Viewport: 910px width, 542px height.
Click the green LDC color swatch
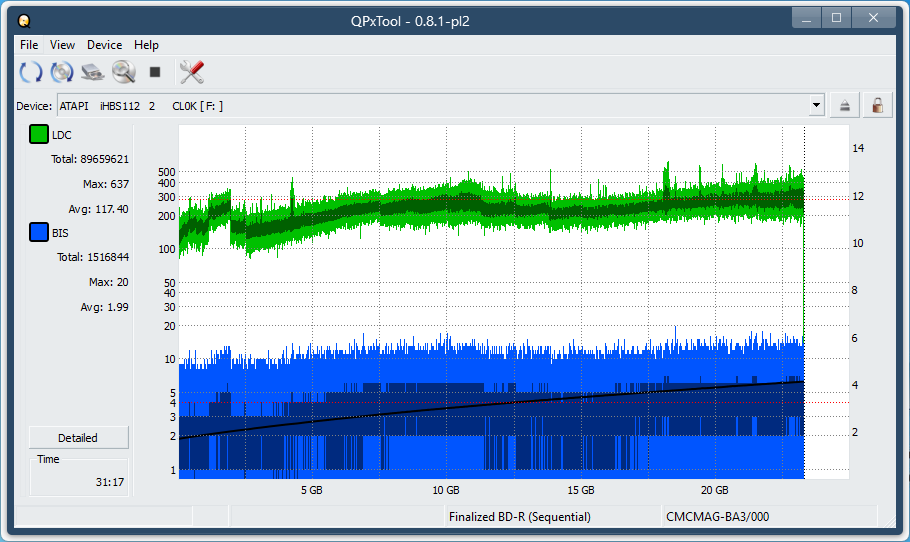point(39,134)
